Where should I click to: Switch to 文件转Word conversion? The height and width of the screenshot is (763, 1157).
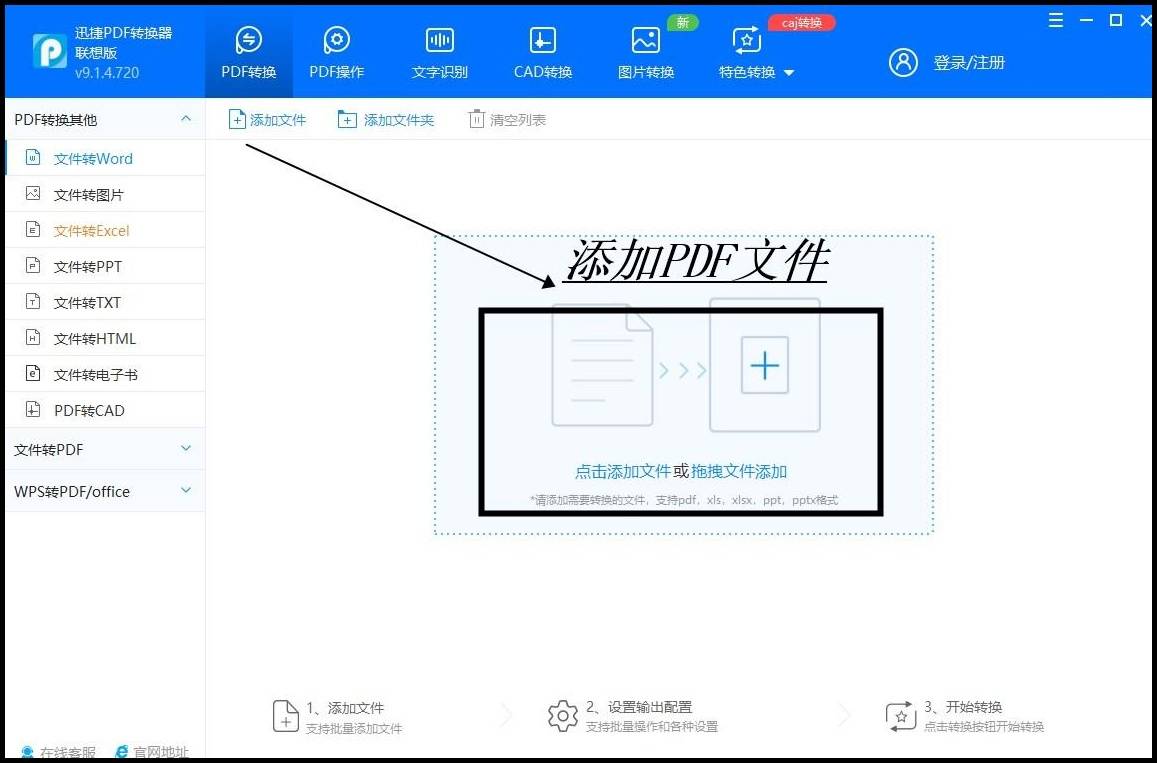point(92,158)
